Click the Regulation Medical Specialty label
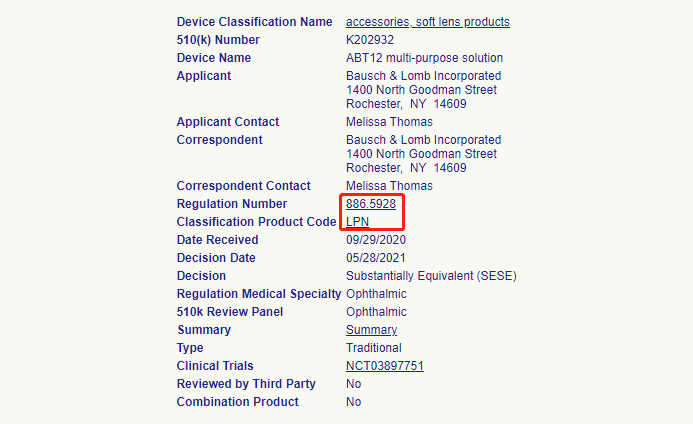Screen dimensions: 693x424 tap(258, 294)
